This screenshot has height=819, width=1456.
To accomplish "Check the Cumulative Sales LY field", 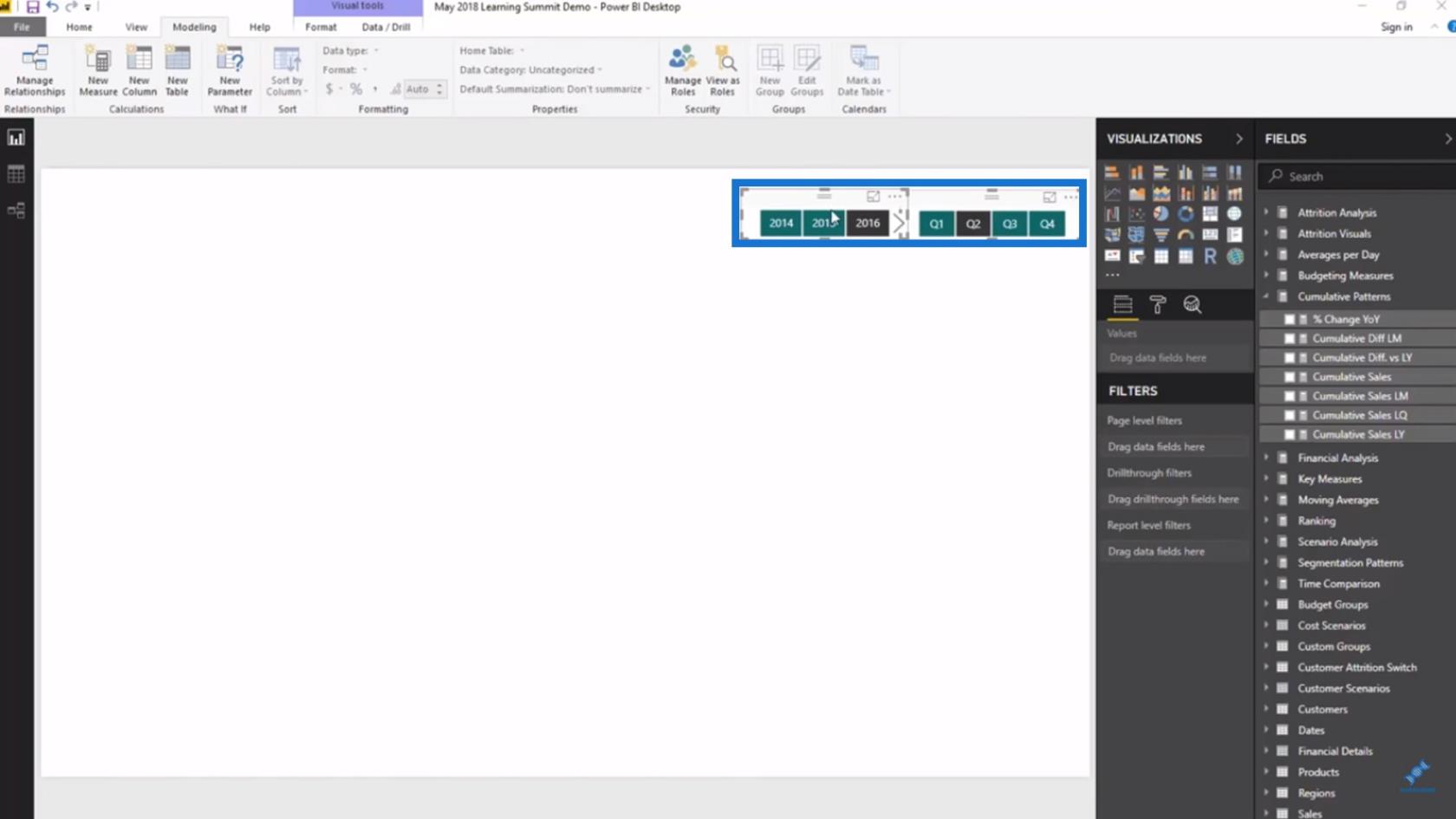I will pos(1289,434).
